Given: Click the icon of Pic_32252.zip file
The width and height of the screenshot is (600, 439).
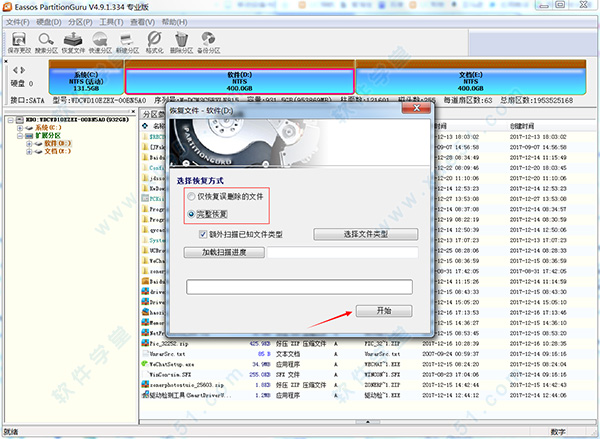Looking at the screenshot, I should point(145,343).
